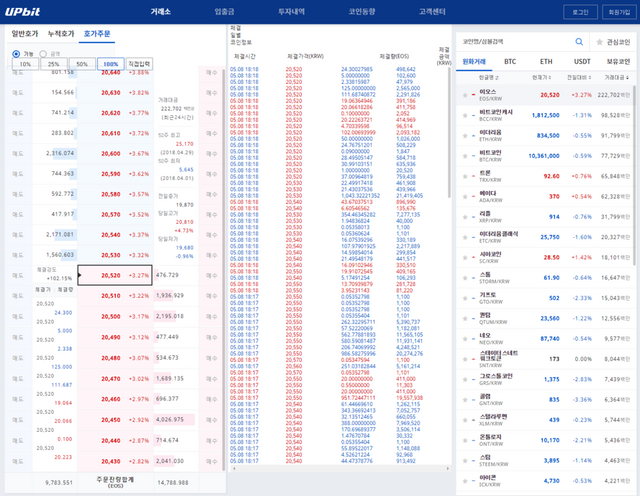This screenshot has height=496, width=640.
Task: Star the 트론 TRX/KRW coin row
Action: (x=465, y=176)
